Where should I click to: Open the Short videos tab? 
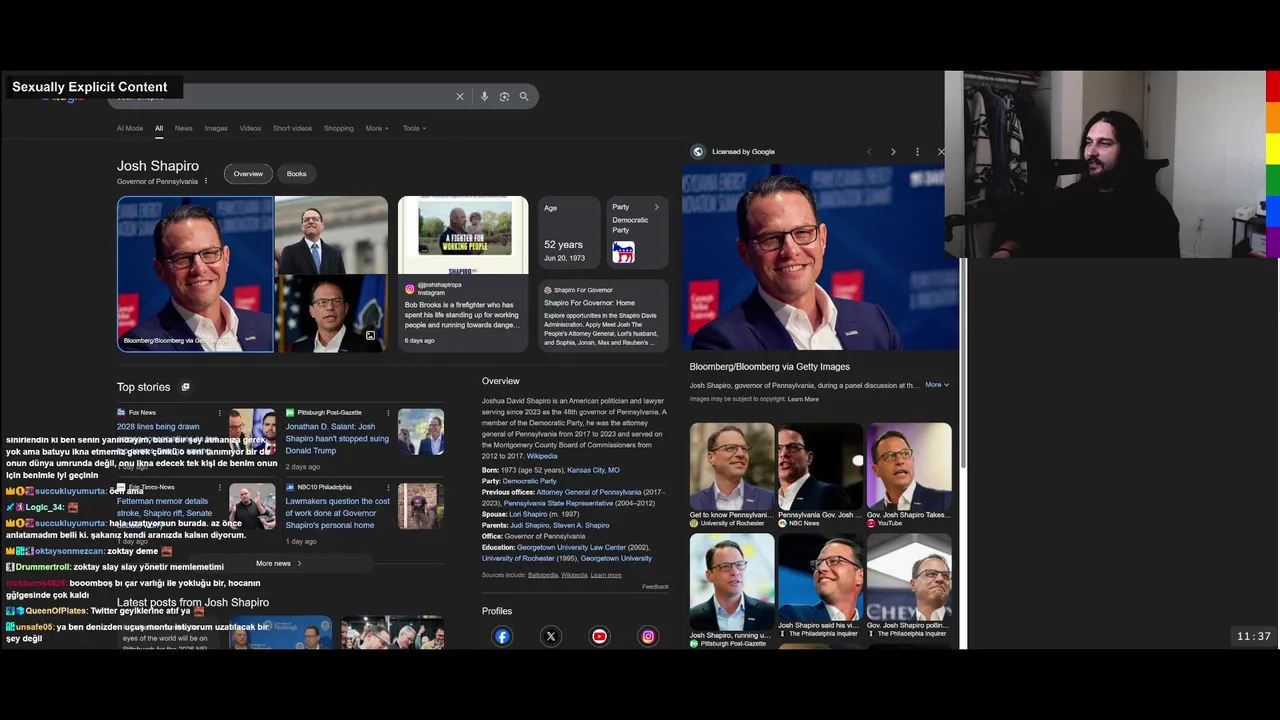point(292,128)
